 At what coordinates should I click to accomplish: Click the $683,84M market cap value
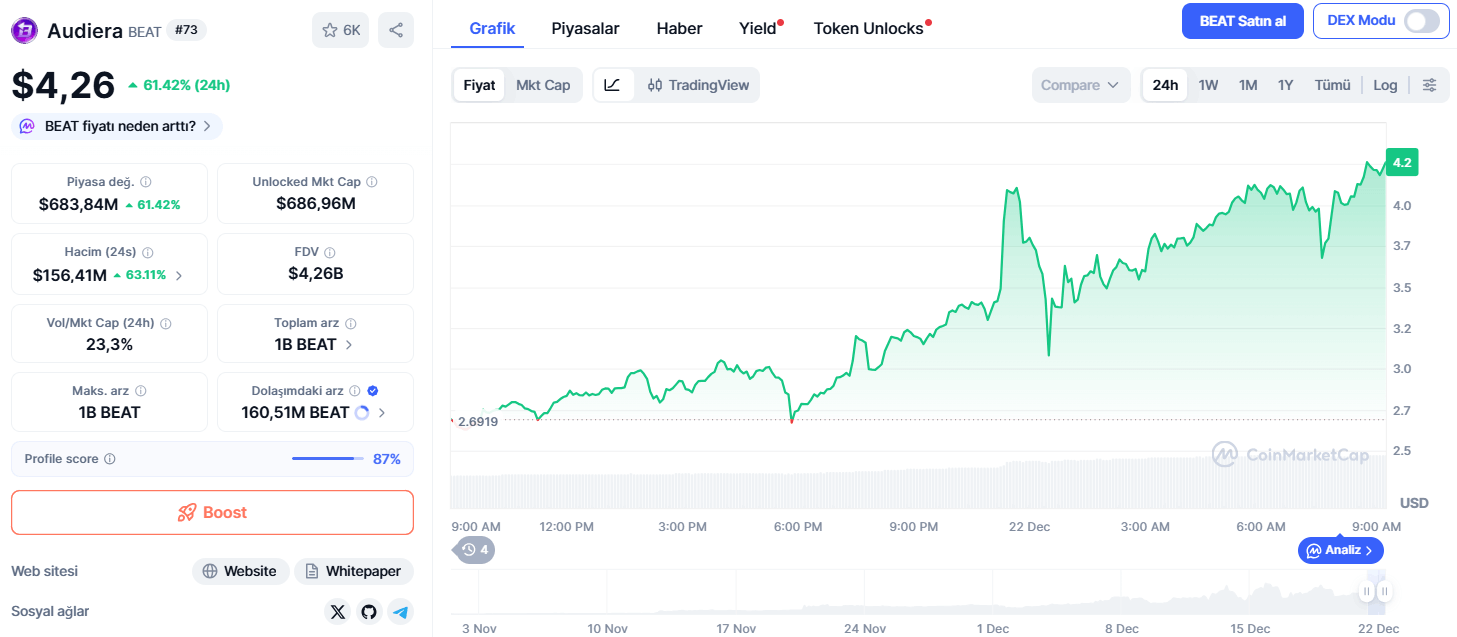click(x=78, y=204)
